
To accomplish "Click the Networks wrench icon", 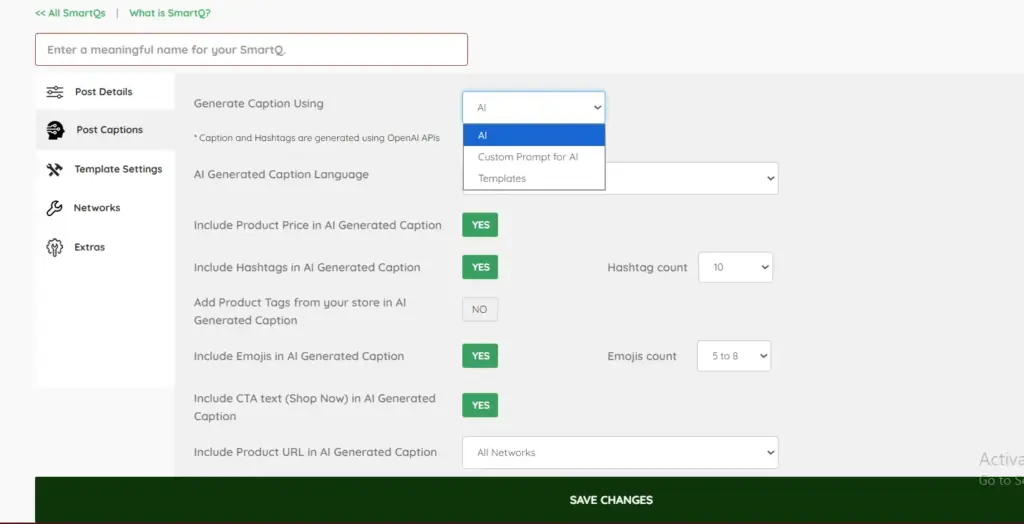I will (55, 208).
